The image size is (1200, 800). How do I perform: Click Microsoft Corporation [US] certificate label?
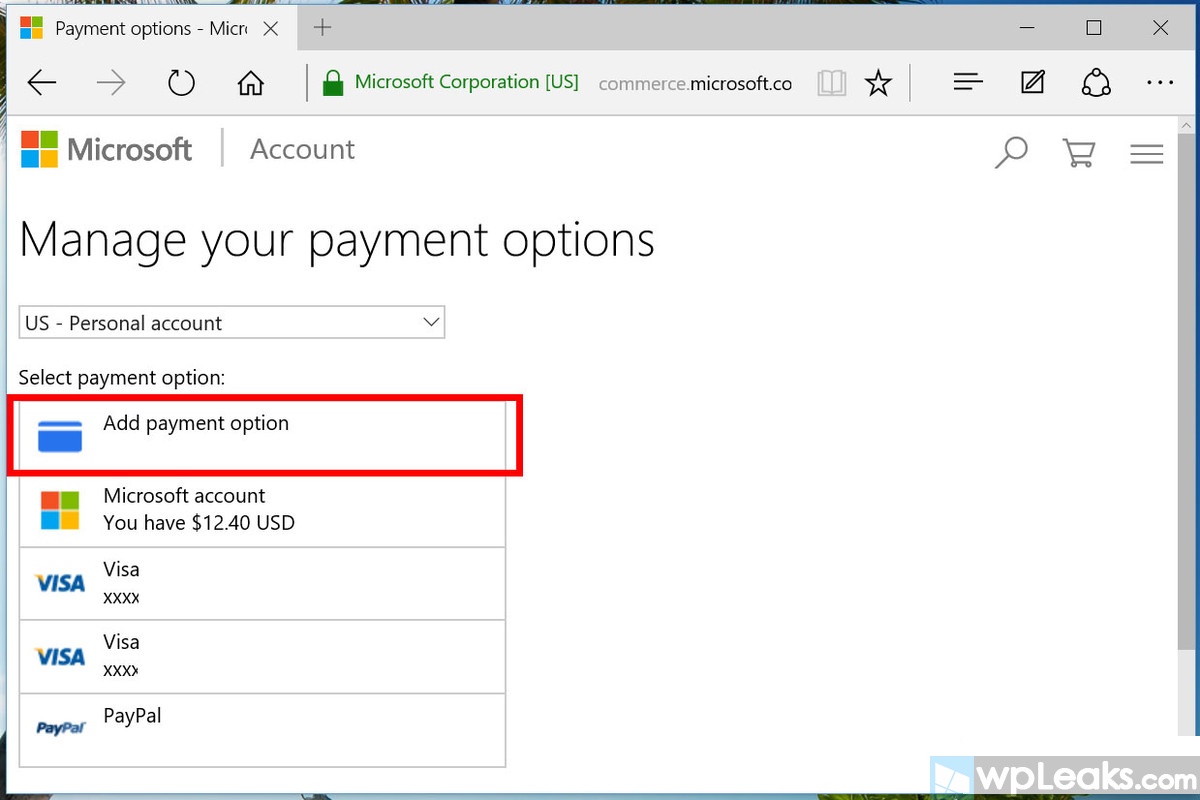(467, 83)
